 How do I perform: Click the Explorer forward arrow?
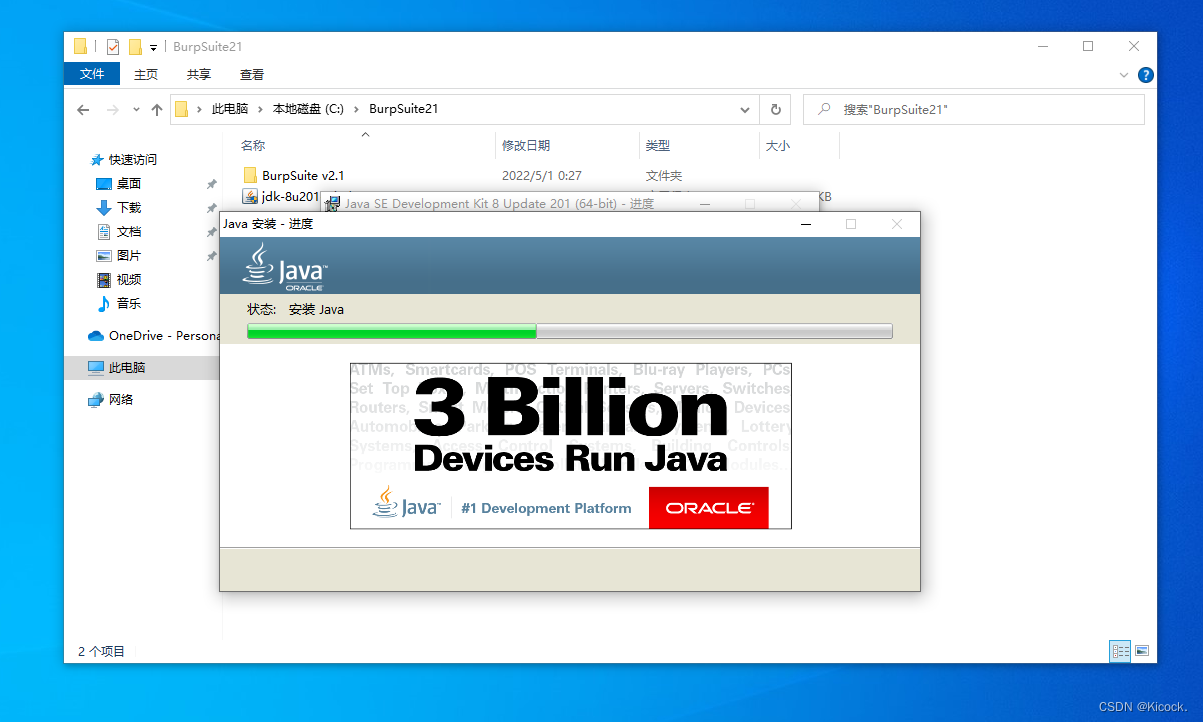[113, 110]
